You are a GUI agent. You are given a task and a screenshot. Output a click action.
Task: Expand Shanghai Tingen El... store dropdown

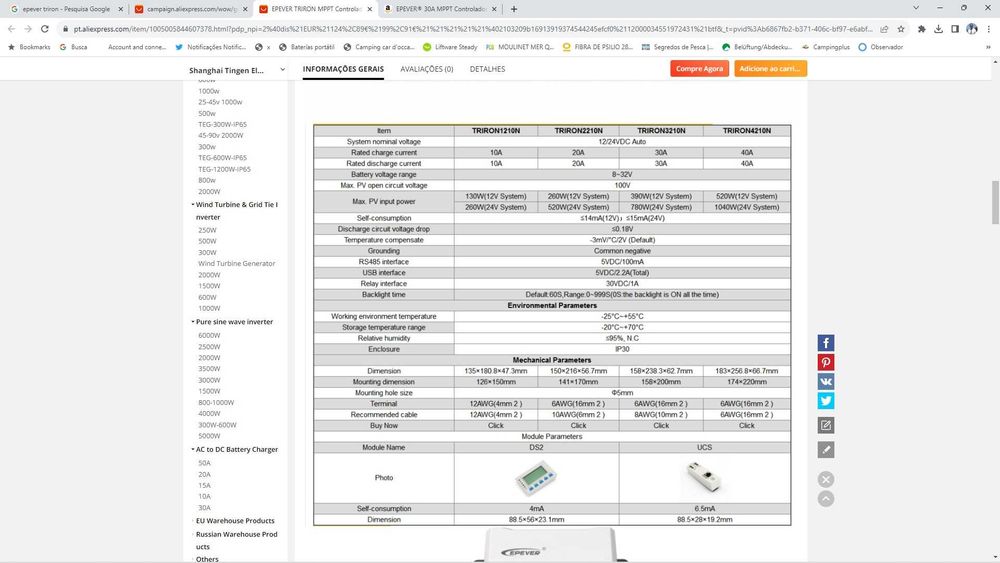(x=283, y=69)
